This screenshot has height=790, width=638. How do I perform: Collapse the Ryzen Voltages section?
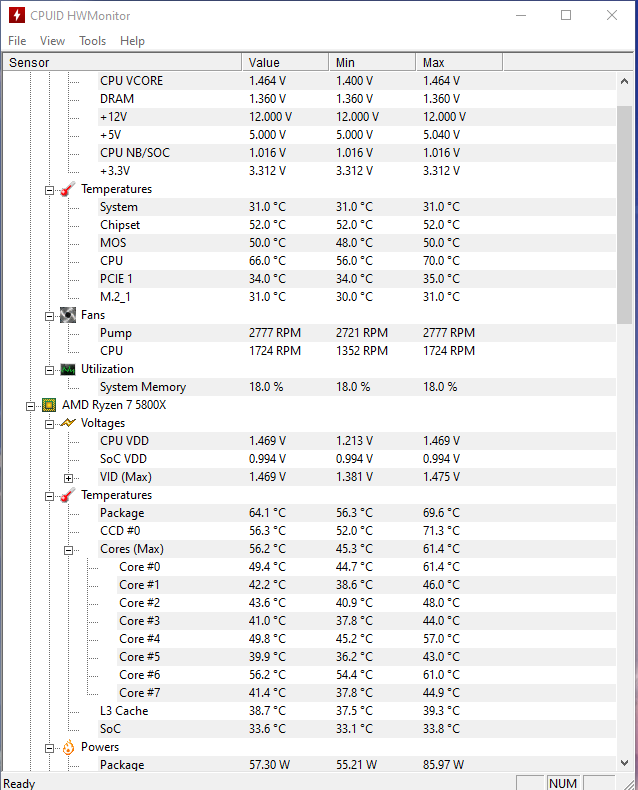click(x=49, y=424)
